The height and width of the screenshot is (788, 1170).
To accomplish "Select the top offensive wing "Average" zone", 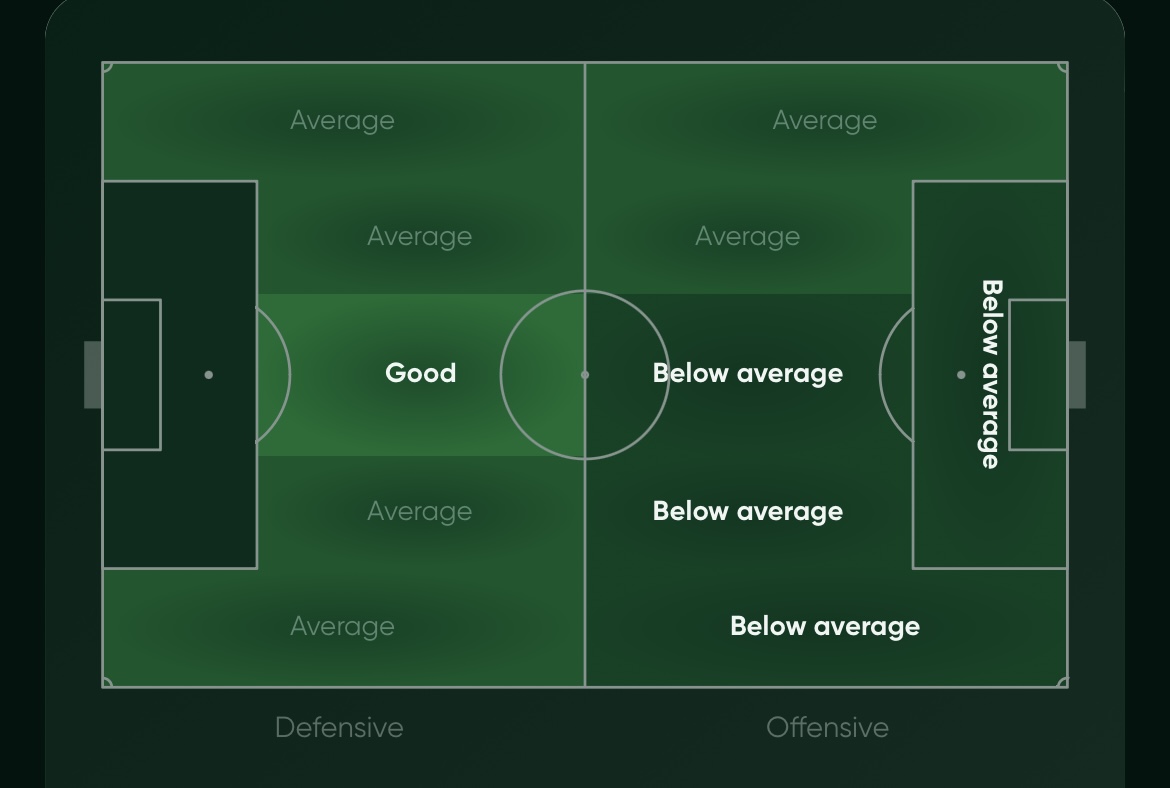I will click(x=824, y=121).
